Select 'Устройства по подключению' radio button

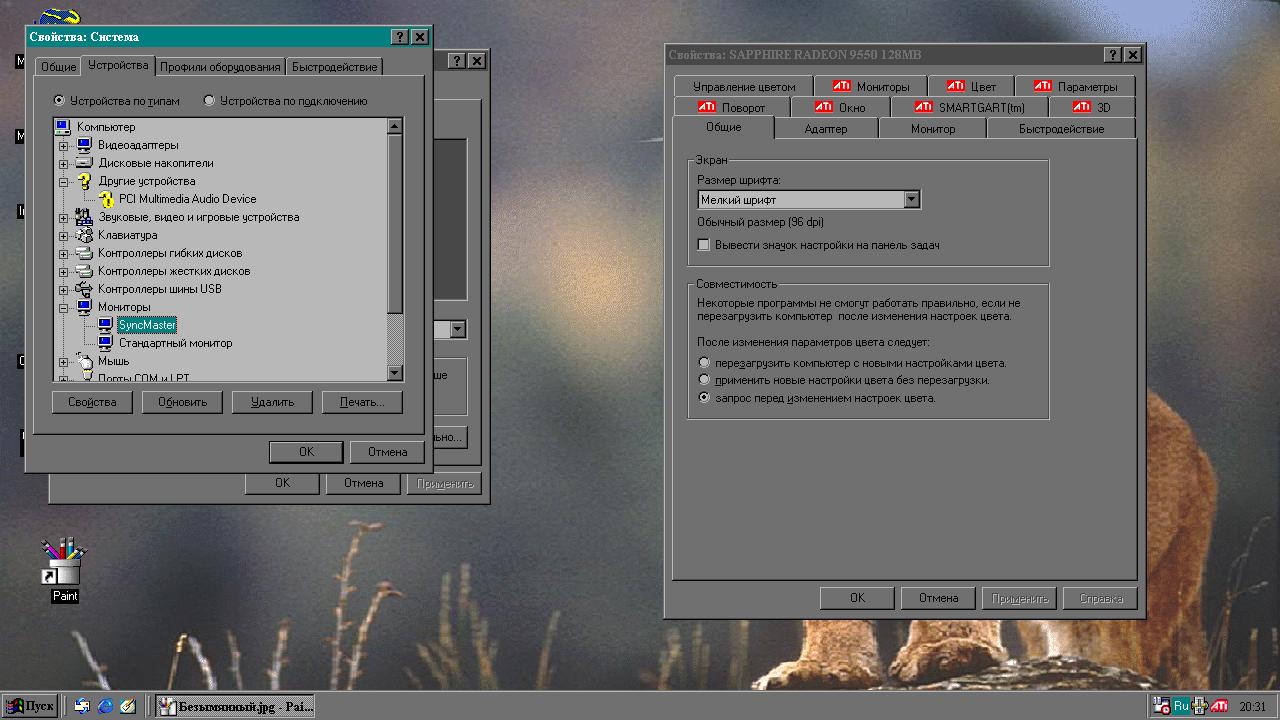209,101
